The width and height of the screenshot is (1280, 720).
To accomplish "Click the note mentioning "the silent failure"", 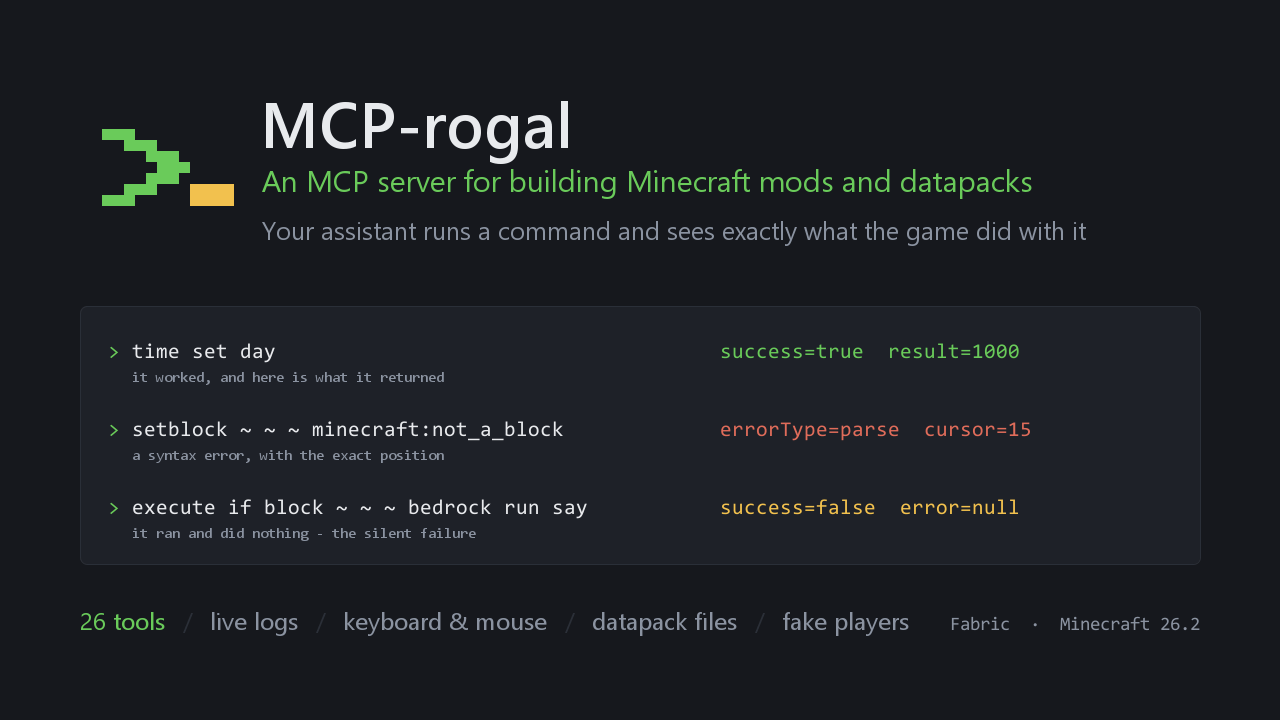I will (x=304, y=534).
